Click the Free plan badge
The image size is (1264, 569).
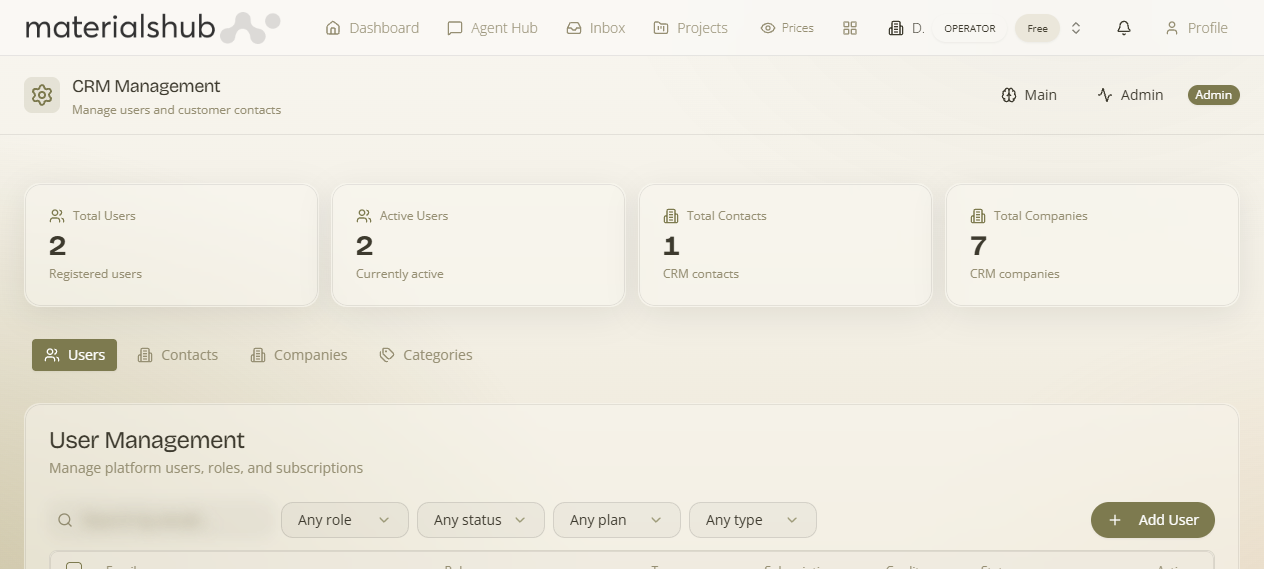tap(1037, 28)
